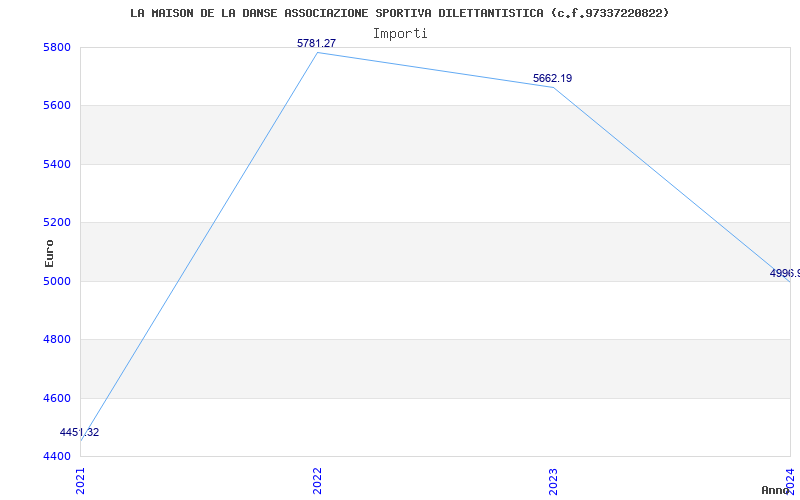
Task: Select the 5662.19 data label
Action: 553,79
